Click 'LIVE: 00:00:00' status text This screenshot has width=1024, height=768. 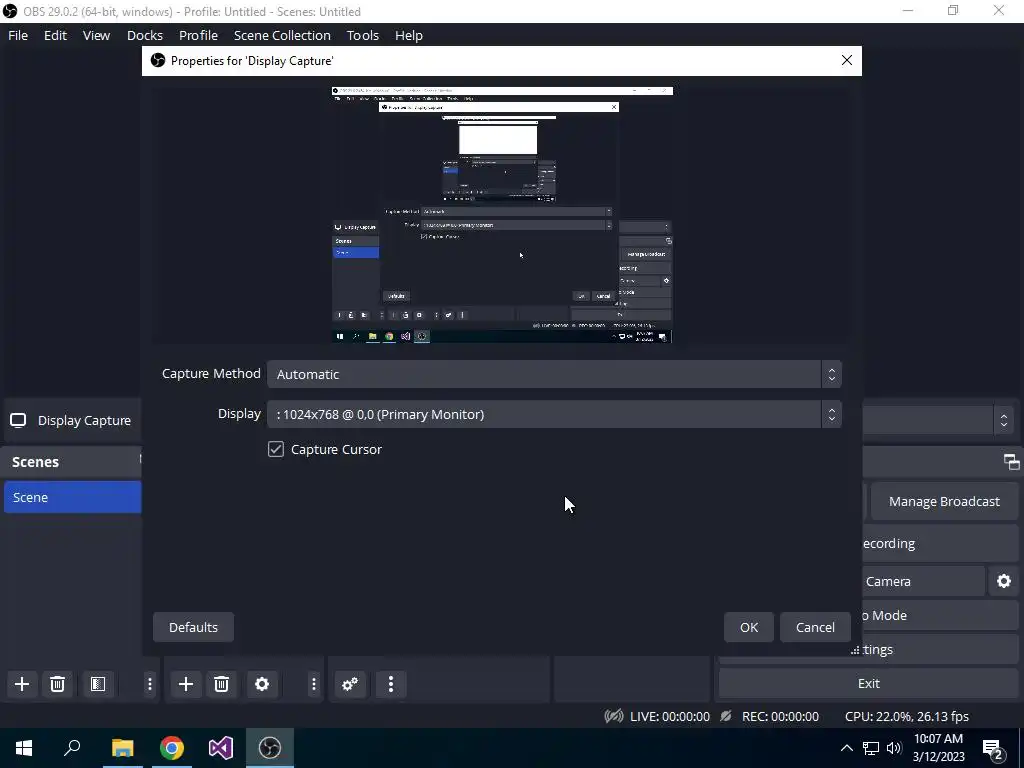(x=669, y=716)
